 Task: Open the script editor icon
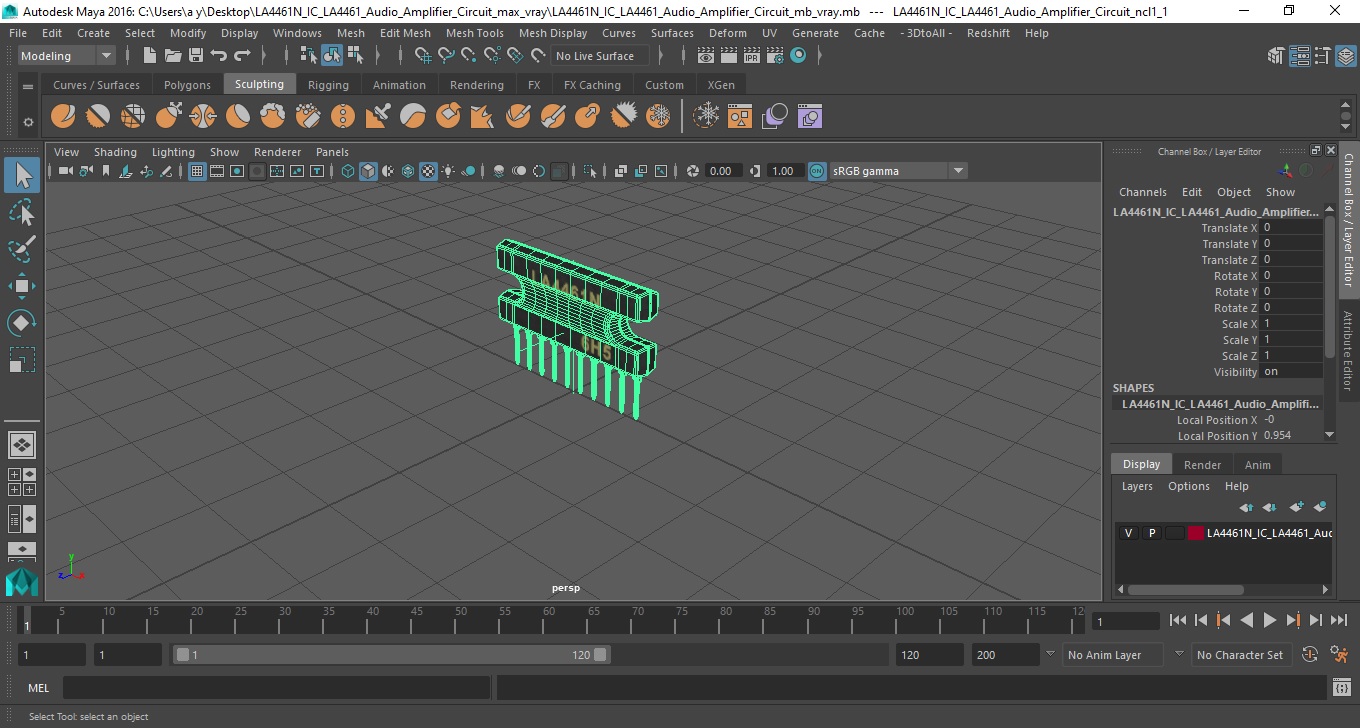[1342, 688]
